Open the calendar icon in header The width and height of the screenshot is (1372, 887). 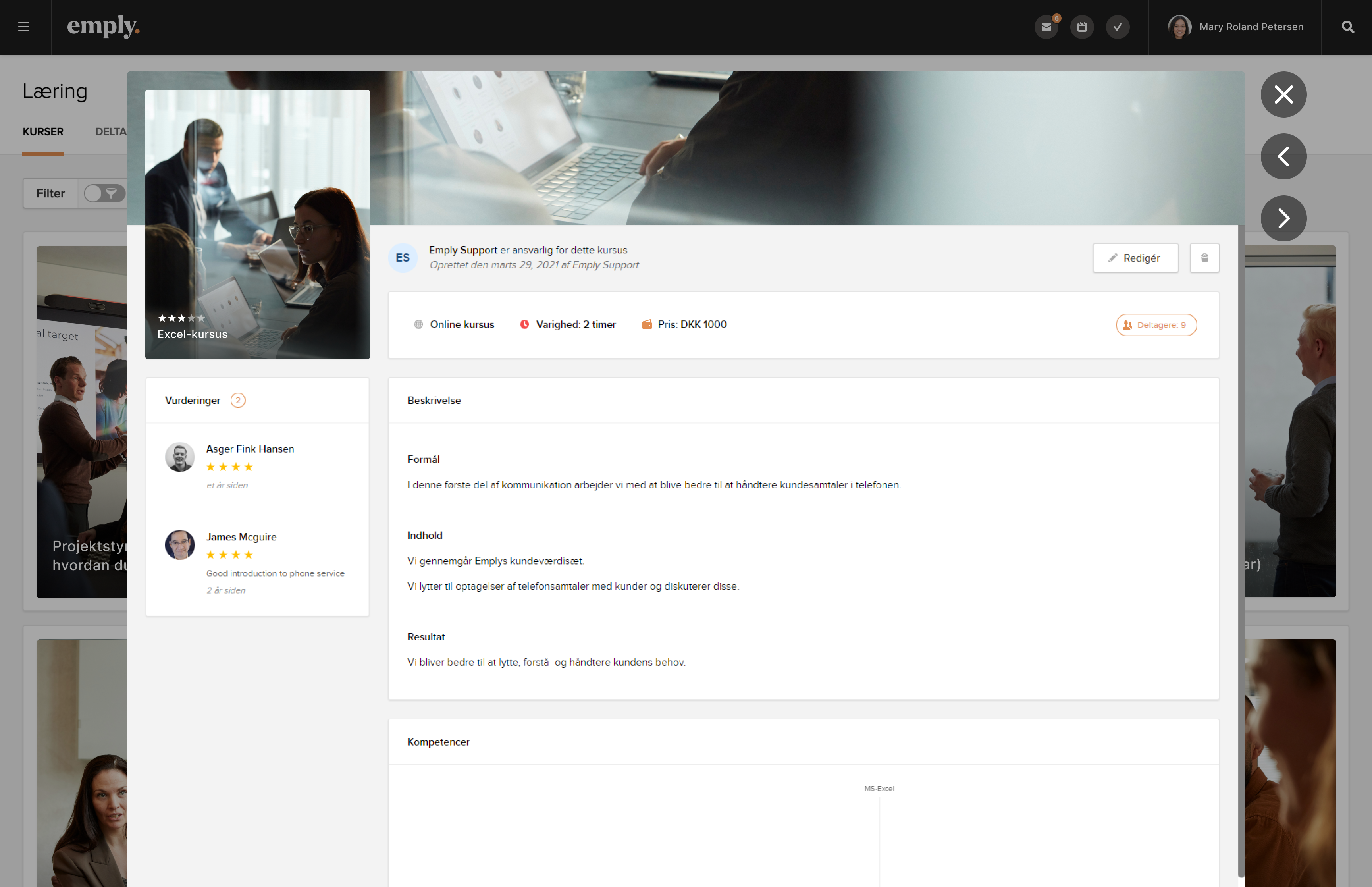pyautogui.click(x=1082, y=27)
